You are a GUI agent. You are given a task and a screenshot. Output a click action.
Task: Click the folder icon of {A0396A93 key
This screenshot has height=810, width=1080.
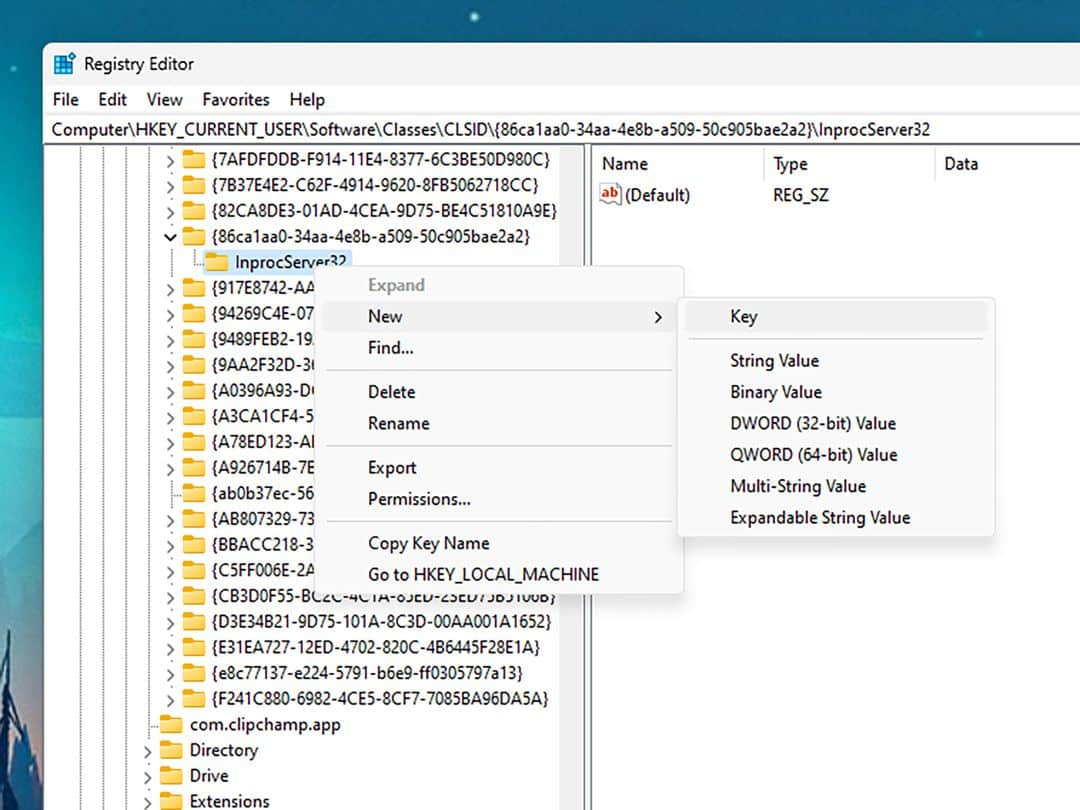point(194,391)
